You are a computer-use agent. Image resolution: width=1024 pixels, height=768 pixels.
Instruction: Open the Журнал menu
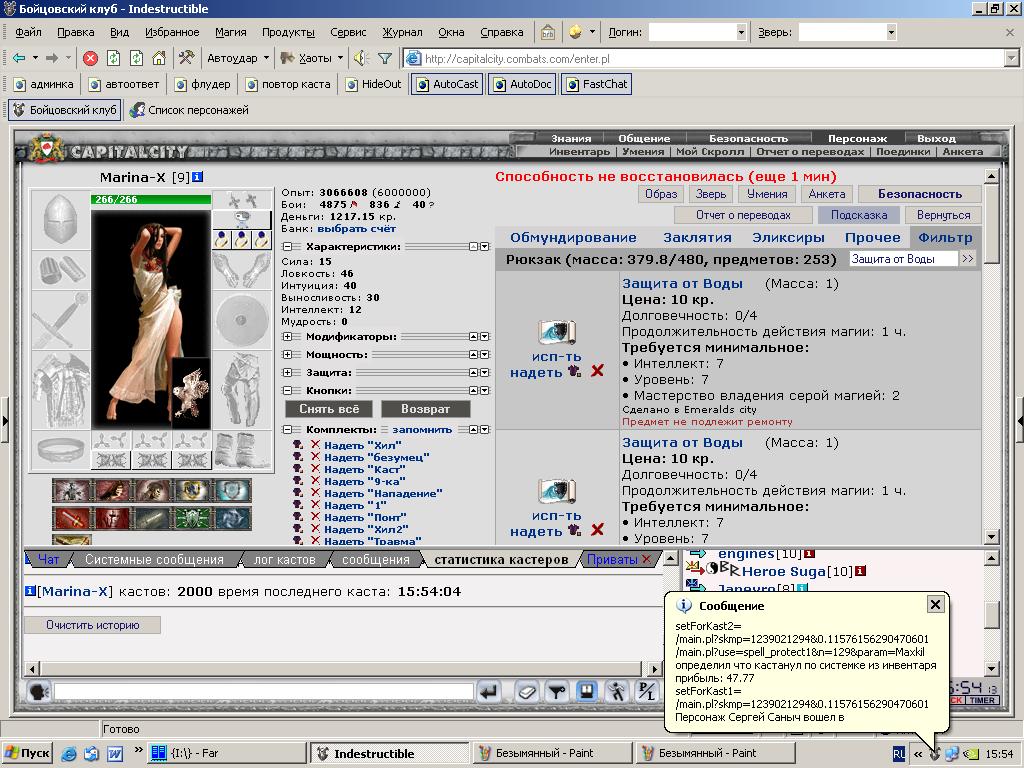tap(402, 32)
